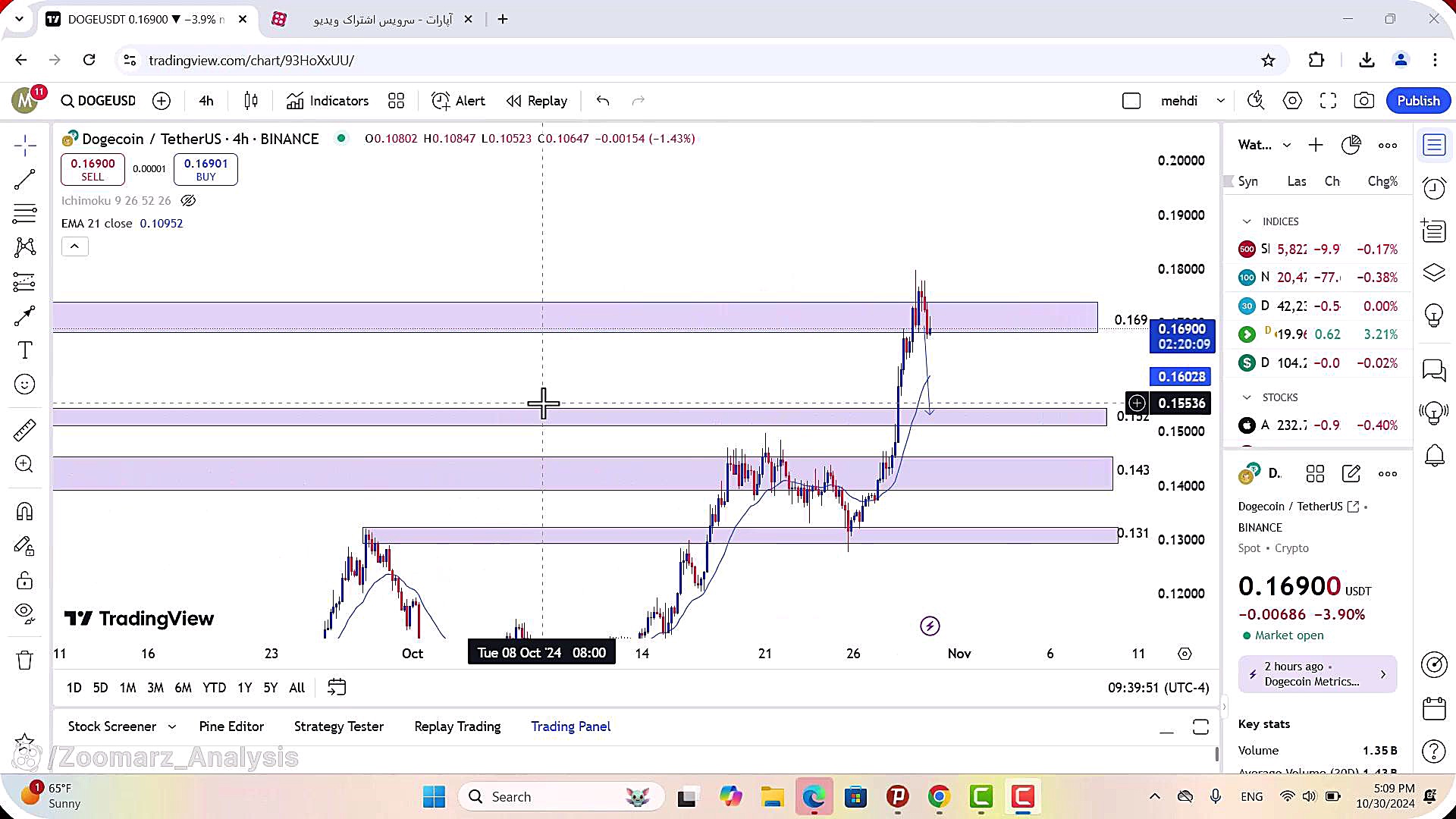1456x819 pixels.
Task: Select the YTD date range
Action: 214,688
